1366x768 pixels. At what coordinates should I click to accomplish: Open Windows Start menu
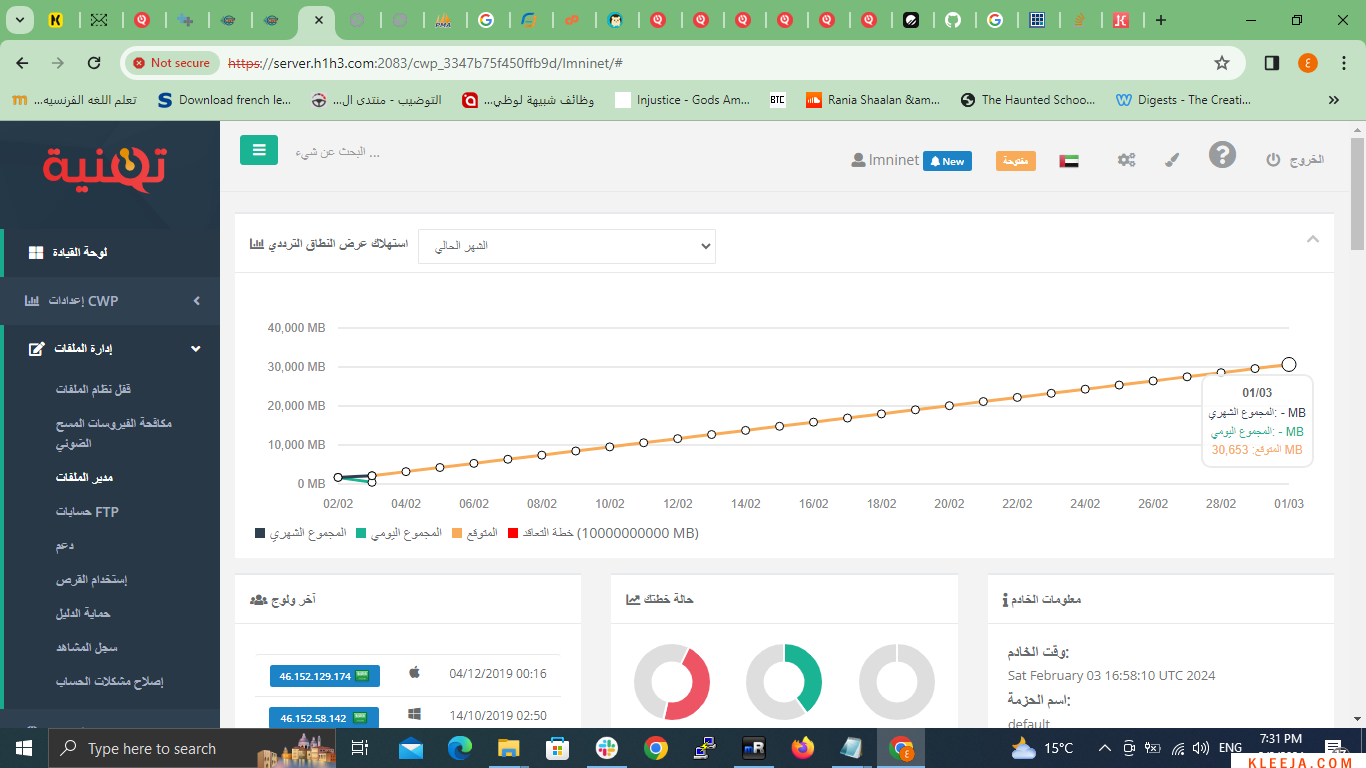[24, 748]
